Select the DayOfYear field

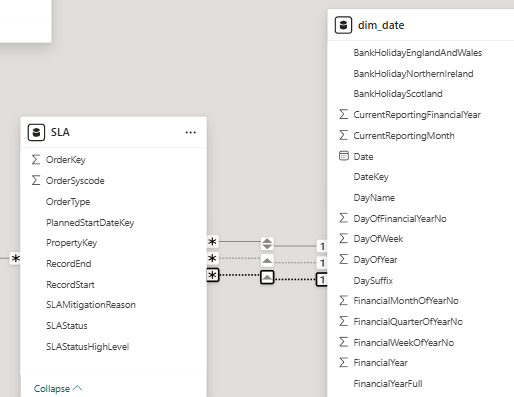point(375,260)
